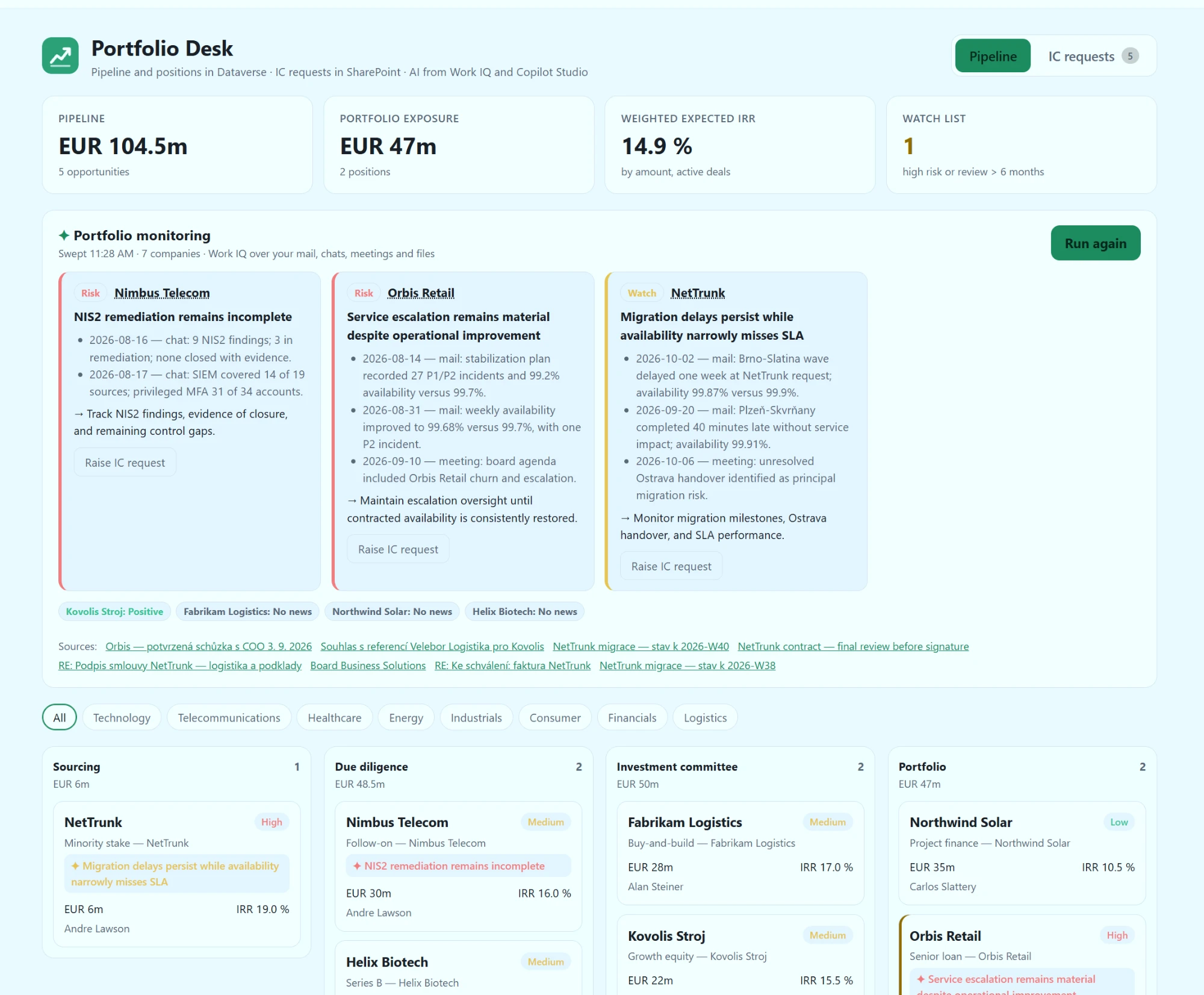Open the NetTrunk link in watch card

pyautogui.click(x=698, y=293)
